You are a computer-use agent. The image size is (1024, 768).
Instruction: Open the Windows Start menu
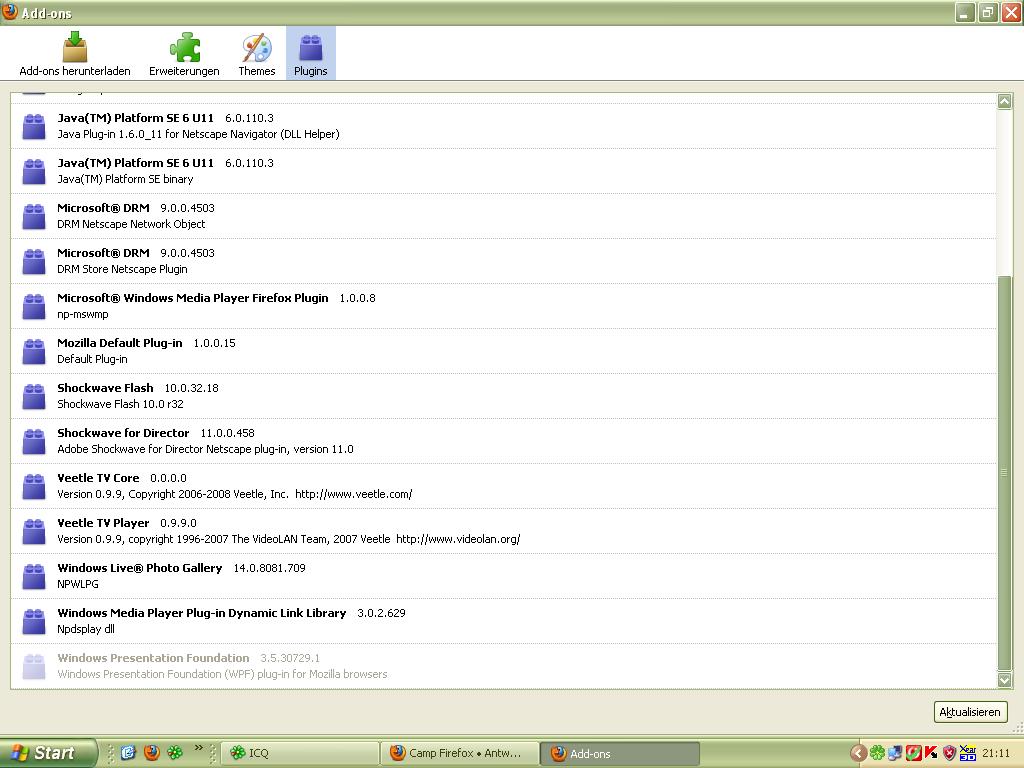tap(47, 753)
